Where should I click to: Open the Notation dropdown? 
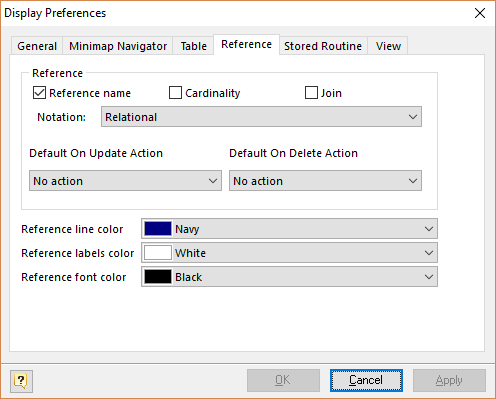tap(261, 117)
